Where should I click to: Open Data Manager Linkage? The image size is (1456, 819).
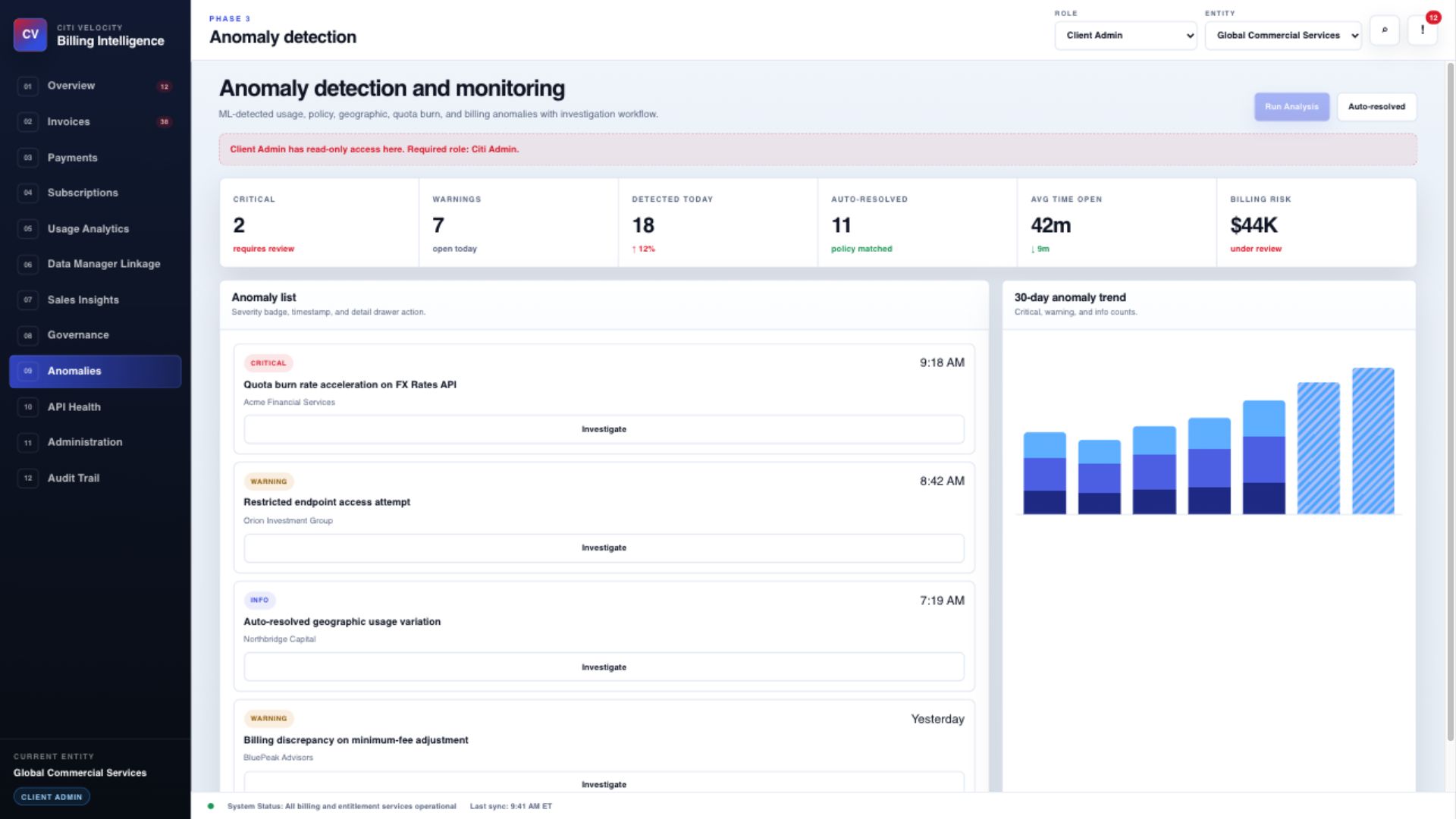pos(95,265)
